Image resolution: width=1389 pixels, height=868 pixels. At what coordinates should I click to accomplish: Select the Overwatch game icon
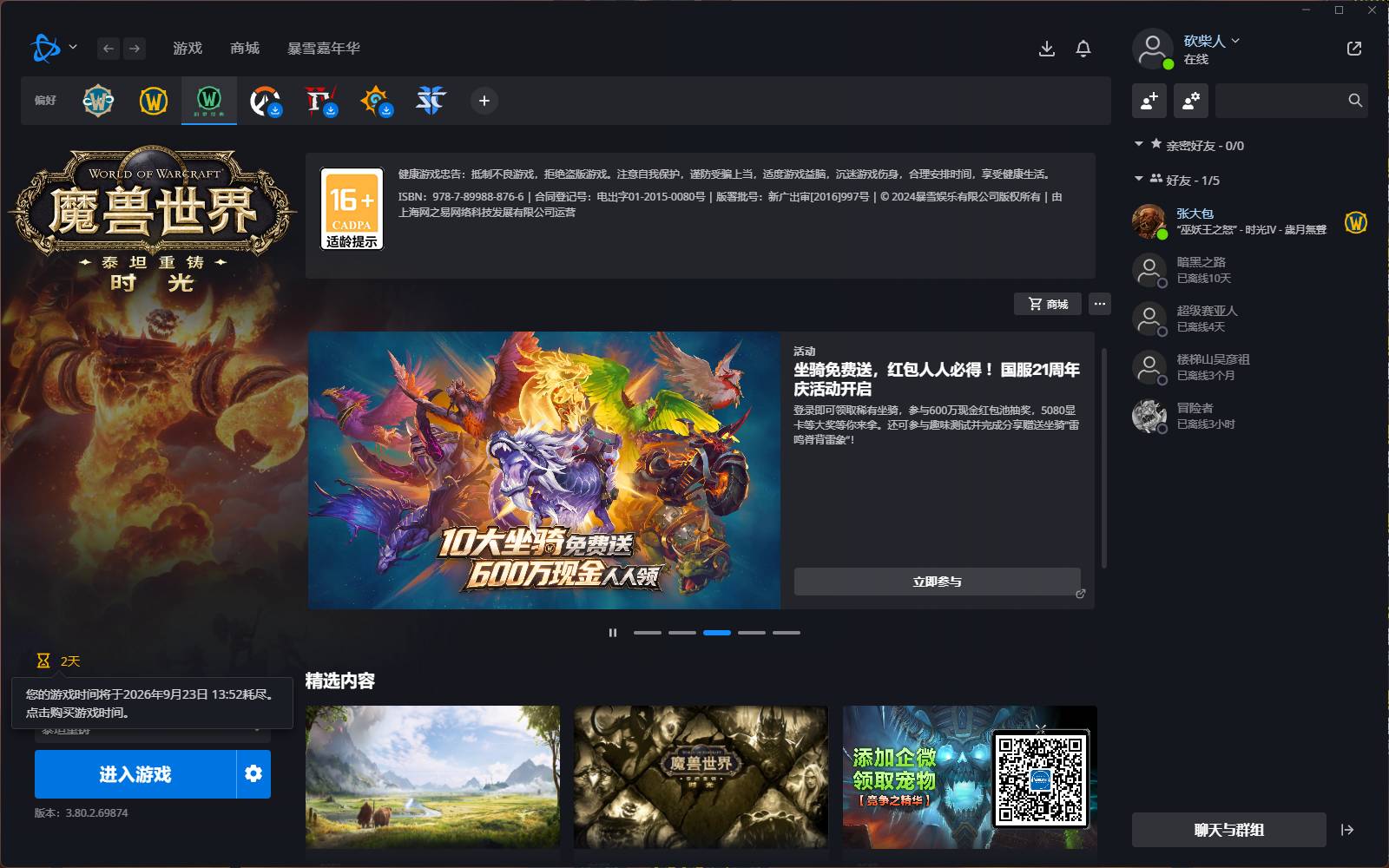(x=265, y=101)
